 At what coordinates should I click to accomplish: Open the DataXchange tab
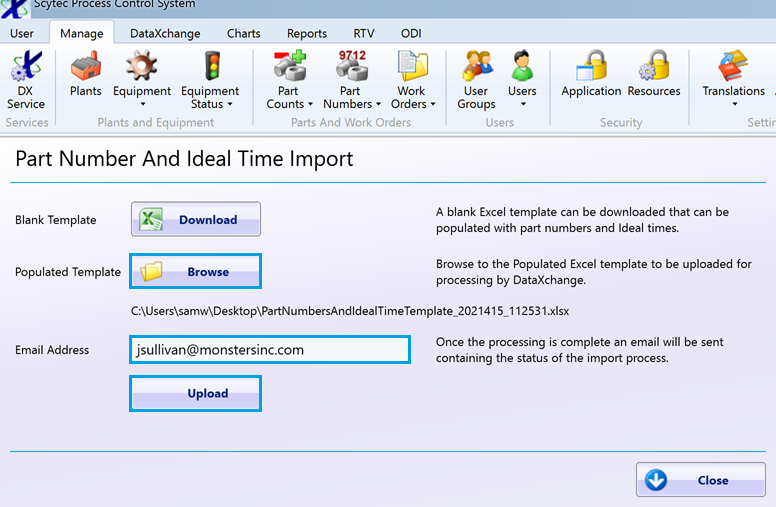tap(165, 33)
